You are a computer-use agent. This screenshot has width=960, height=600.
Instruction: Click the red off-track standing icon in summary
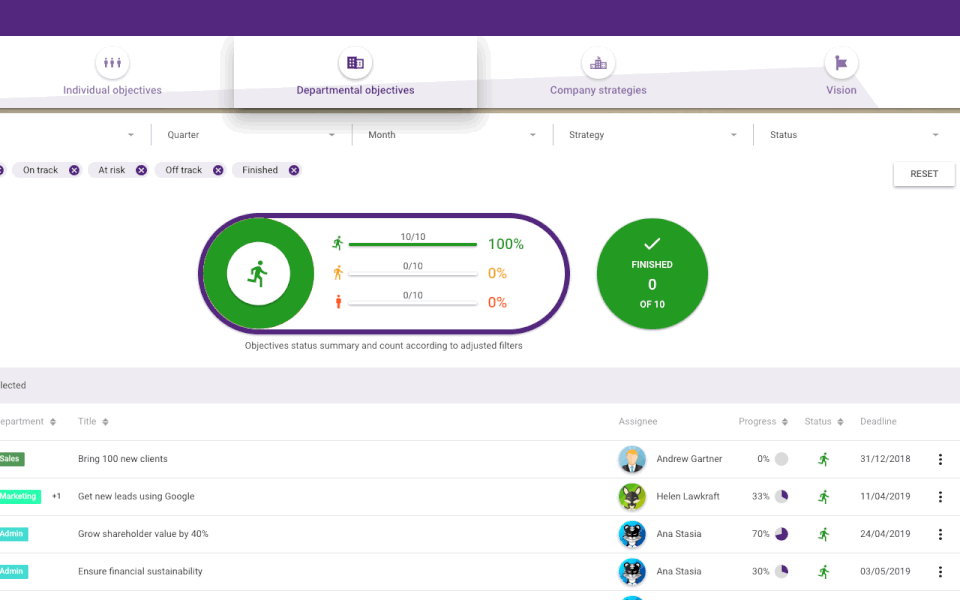(x=338, y=302)
